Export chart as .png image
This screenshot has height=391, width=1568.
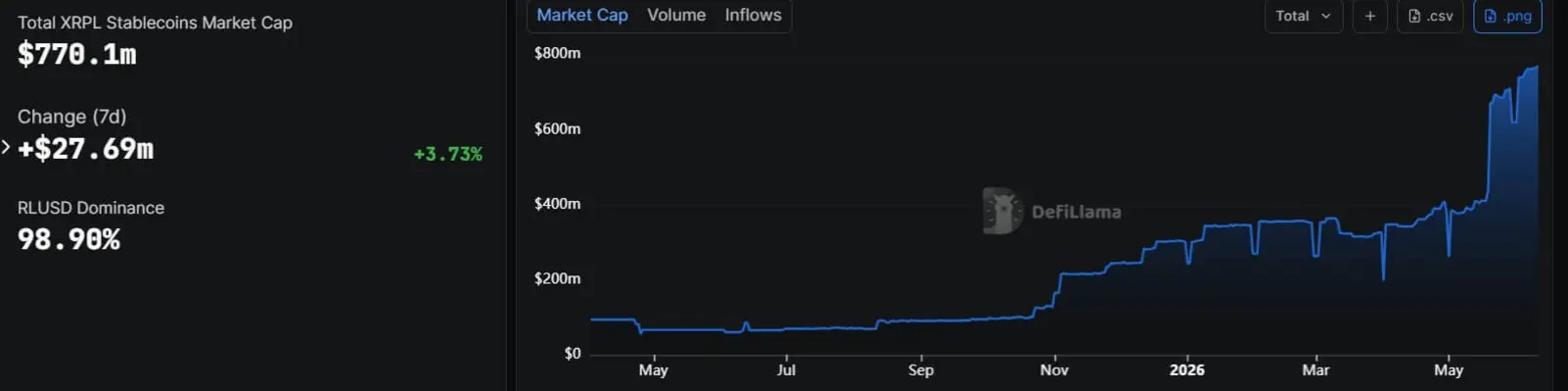click(1507, 16)
